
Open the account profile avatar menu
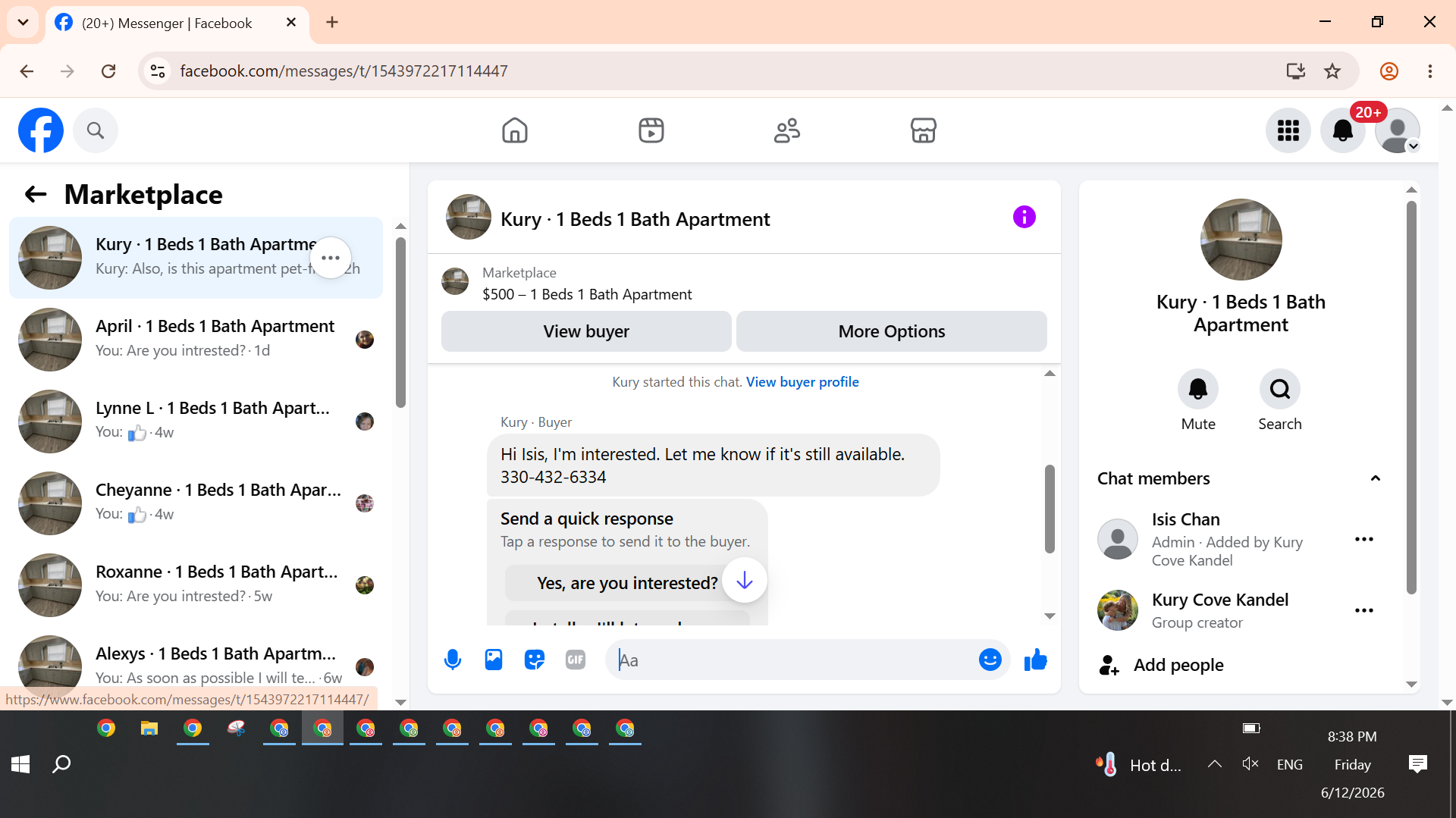point(1398,130)
